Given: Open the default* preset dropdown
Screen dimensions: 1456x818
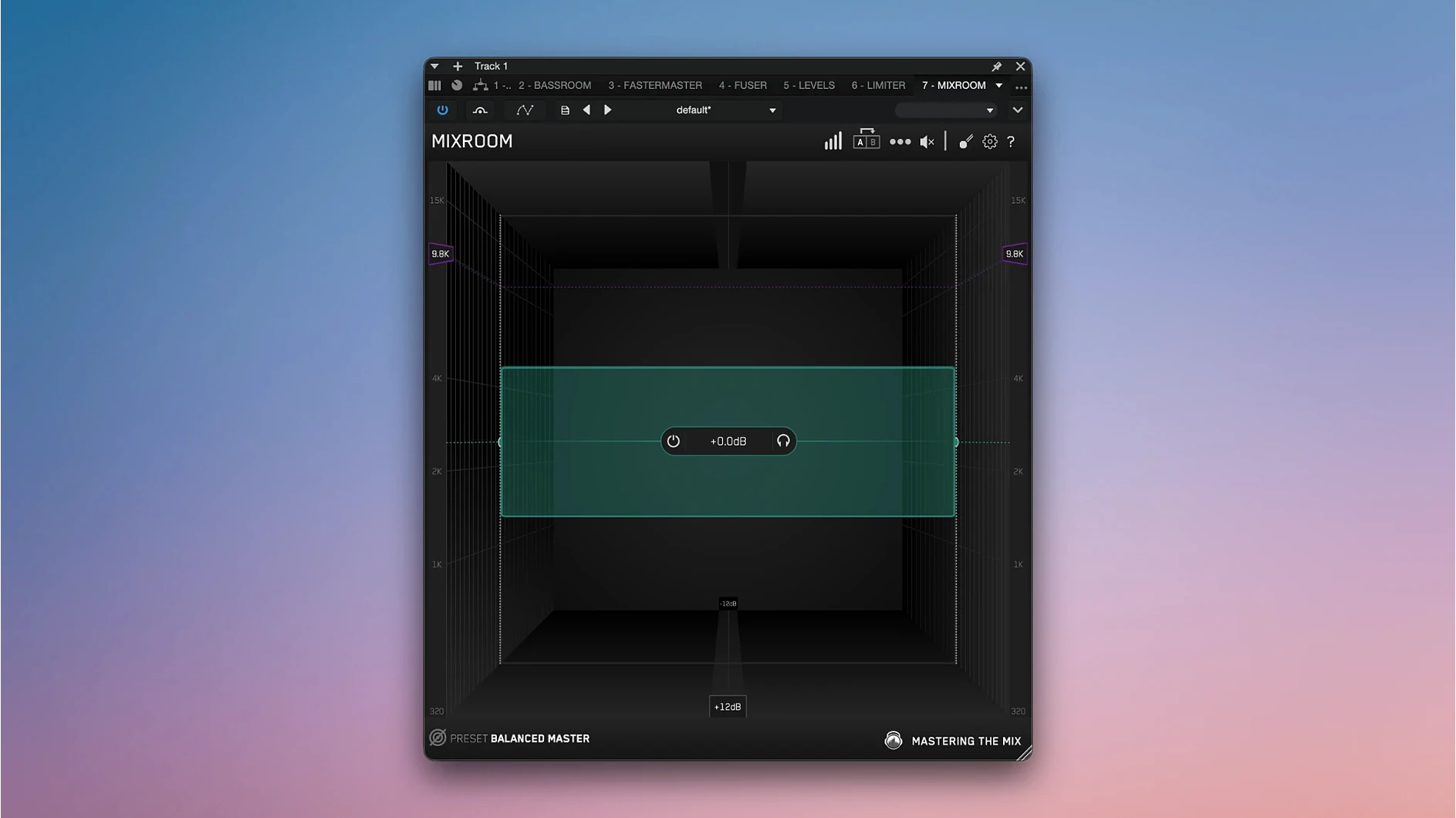Looking at the screenshot, I should coord(725,110).
